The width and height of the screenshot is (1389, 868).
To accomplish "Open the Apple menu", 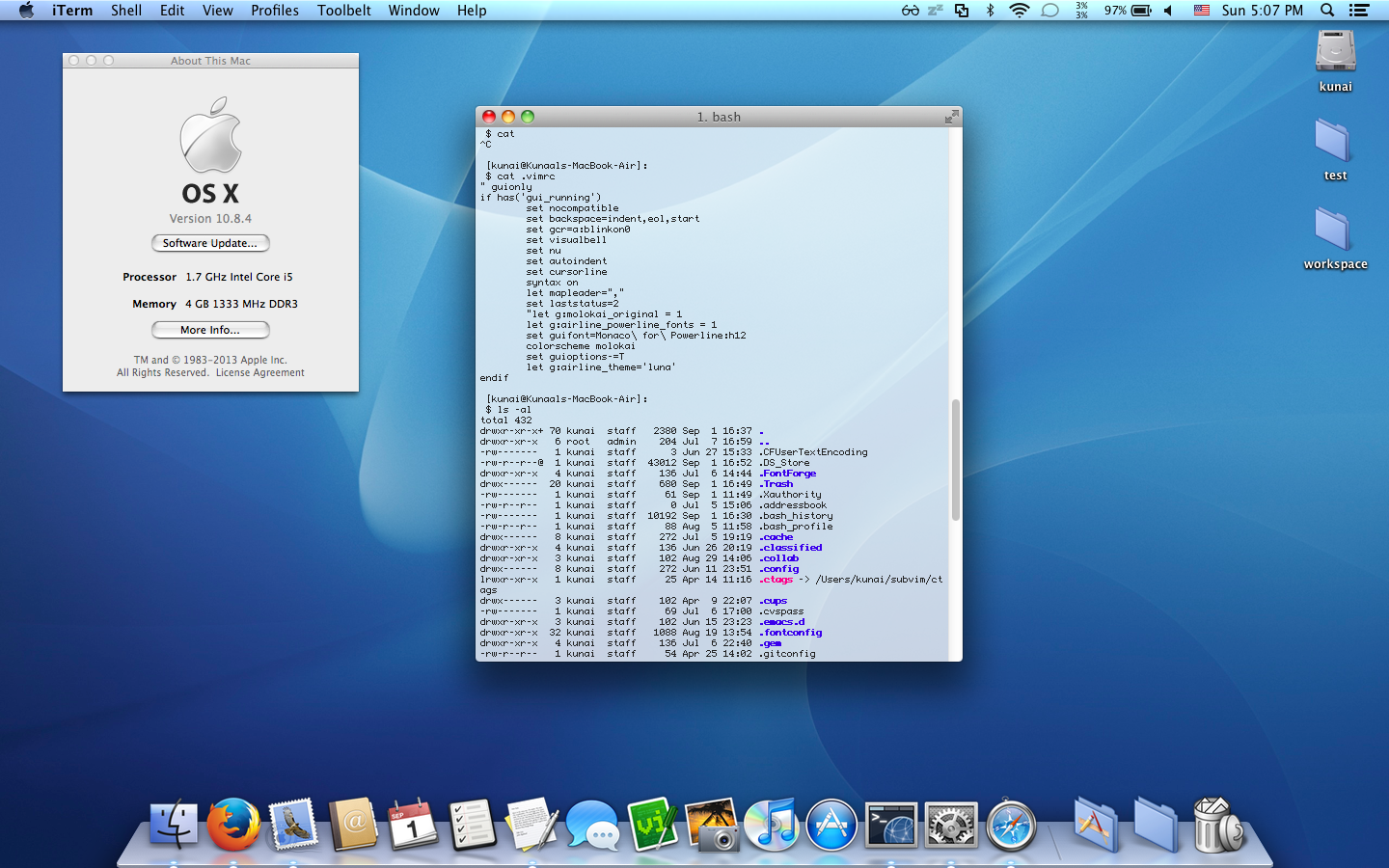I will point(26,11).
